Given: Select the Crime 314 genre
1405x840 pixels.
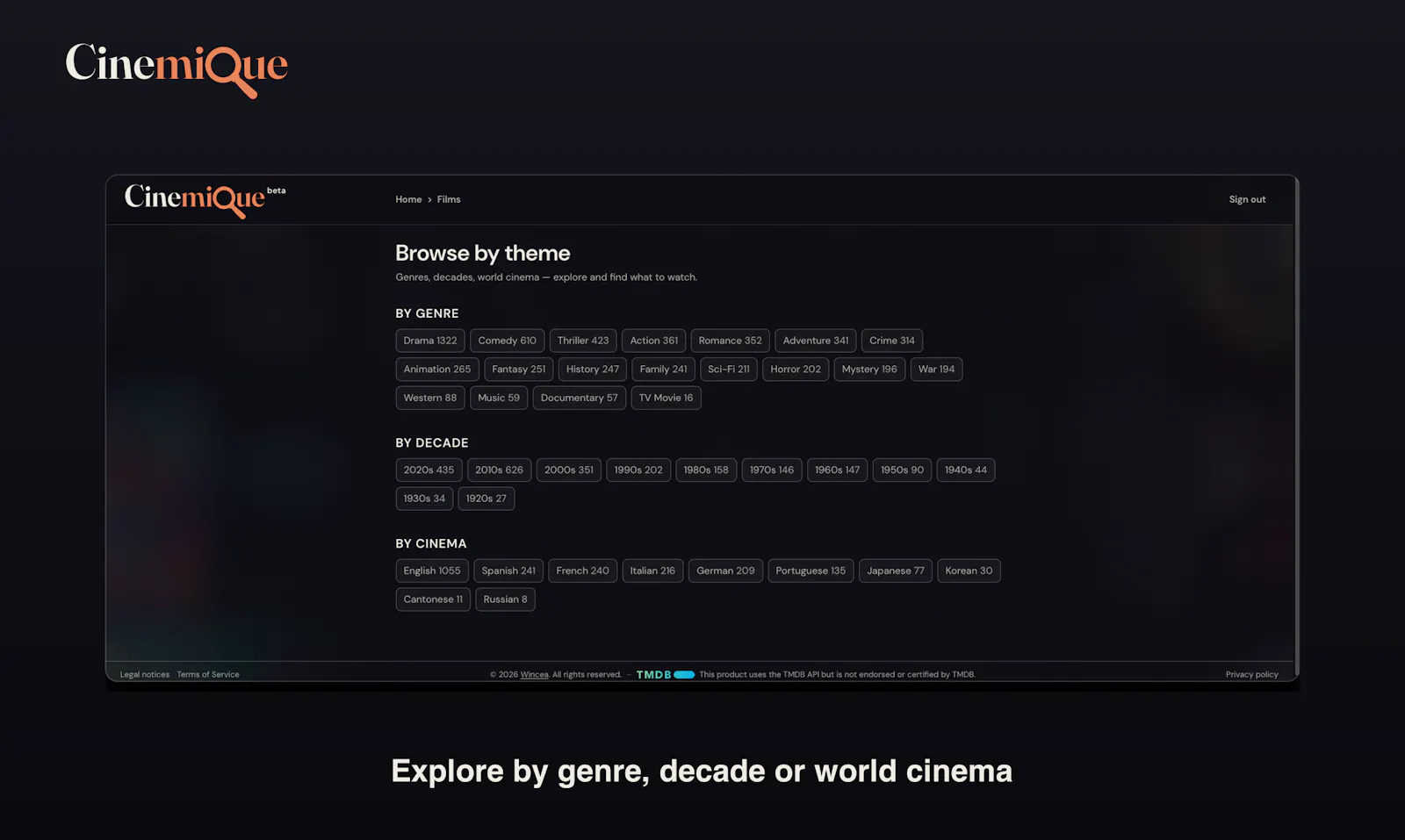Looking at the screenshot, I should point(892,341).
